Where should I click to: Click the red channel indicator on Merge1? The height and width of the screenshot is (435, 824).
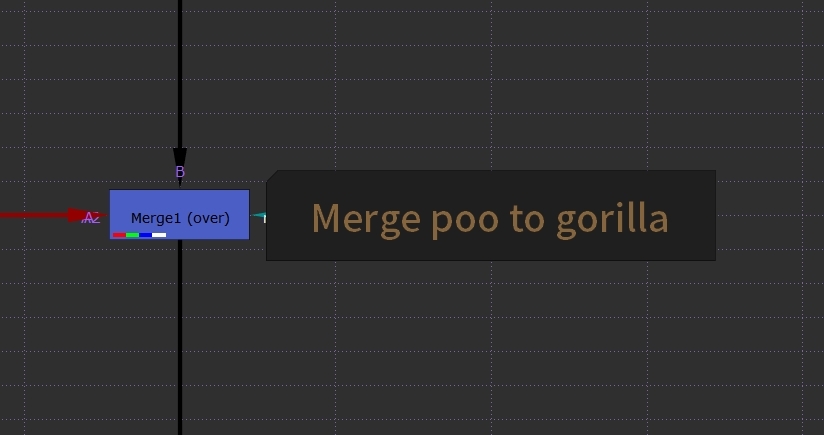point(119,235)
